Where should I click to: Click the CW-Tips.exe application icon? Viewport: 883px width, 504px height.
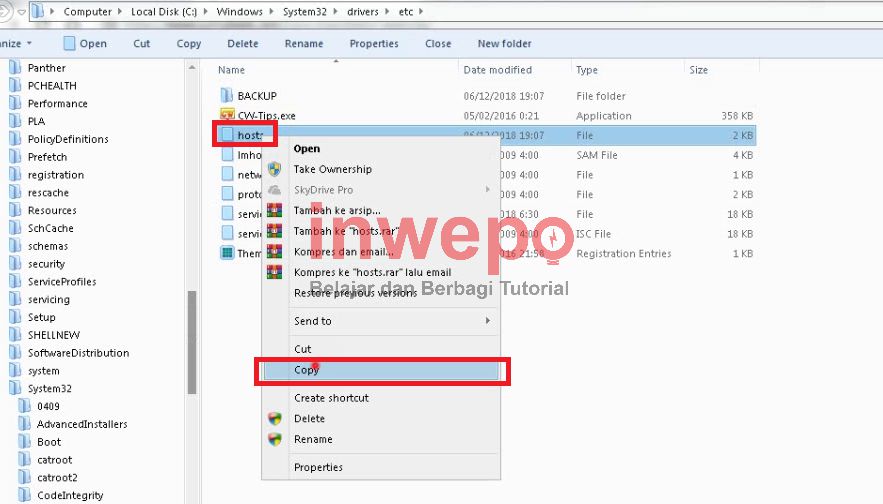click(227, 114)
